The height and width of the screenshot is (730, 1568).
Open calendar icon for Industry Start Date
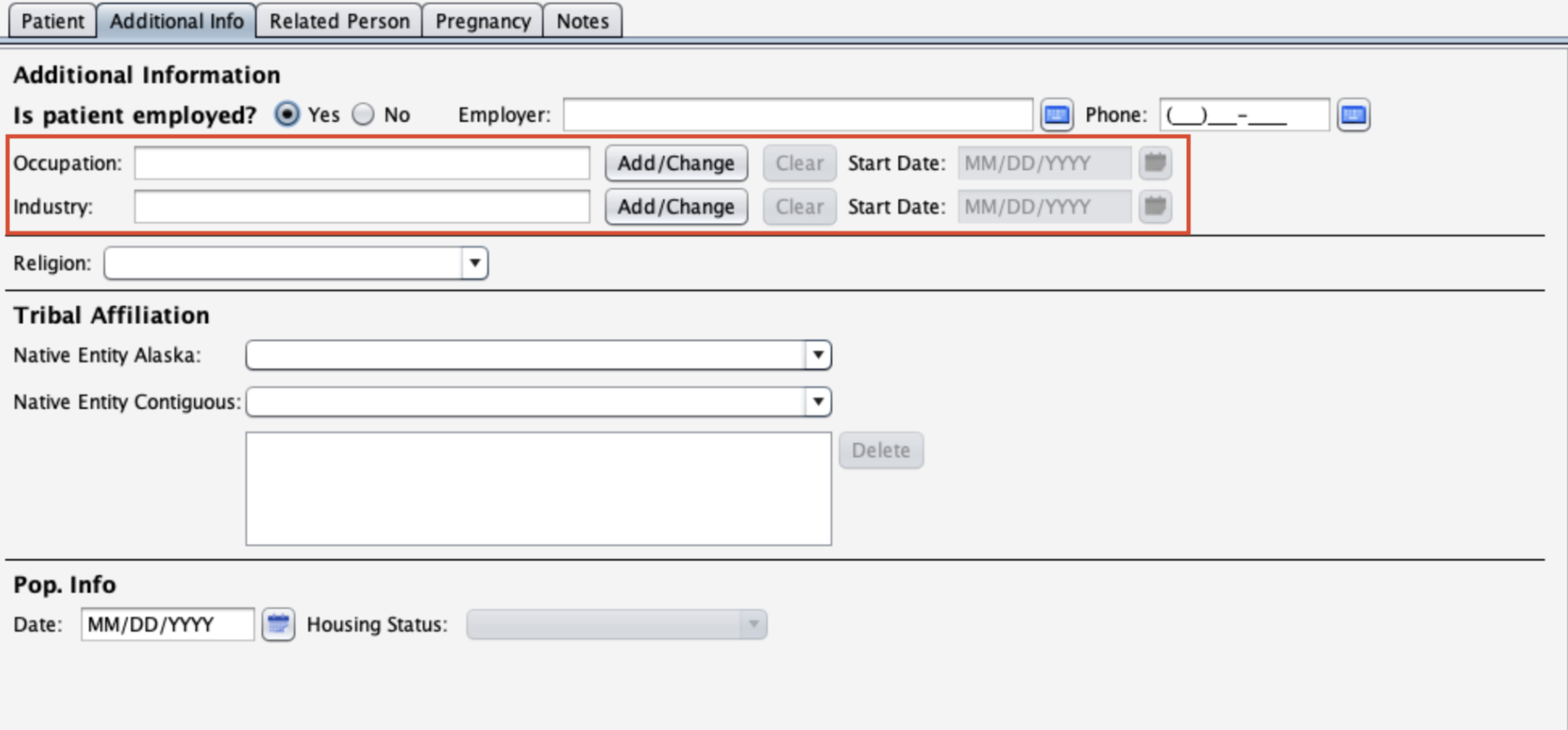click(x=1155, y=207)
